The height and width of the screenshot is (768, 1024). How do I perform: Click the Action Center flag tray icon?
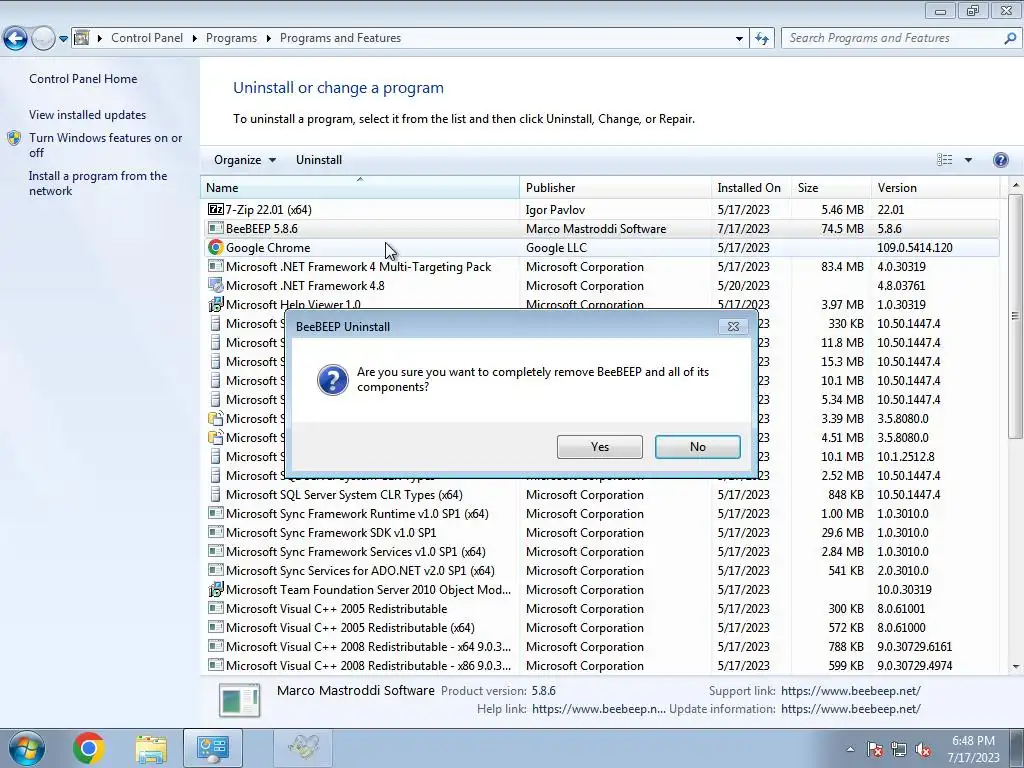click(875, 749)
